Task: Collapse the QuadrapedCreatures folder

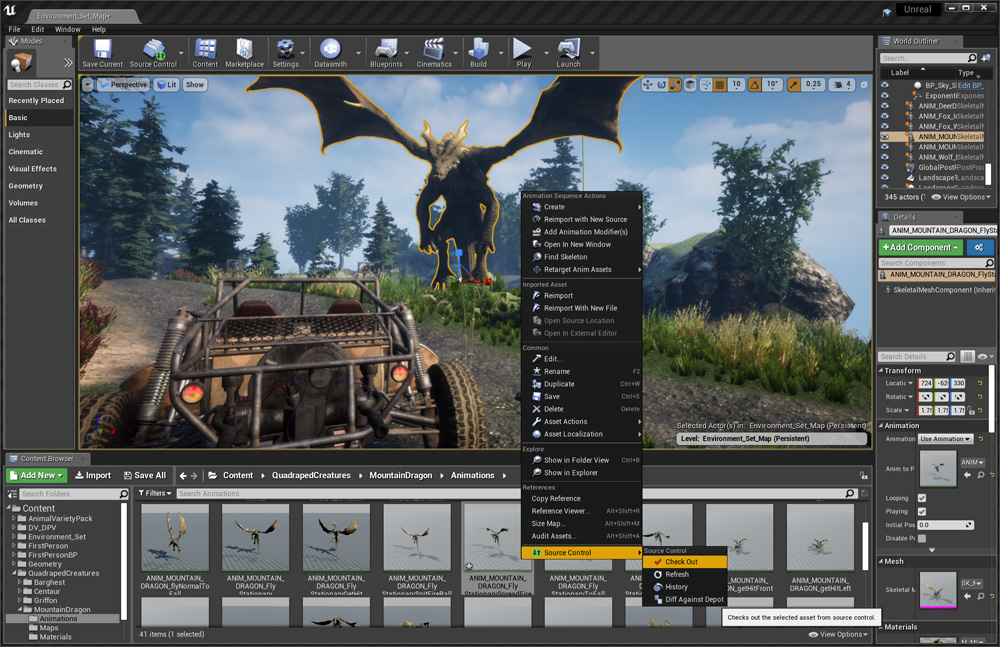Action: 13,573
